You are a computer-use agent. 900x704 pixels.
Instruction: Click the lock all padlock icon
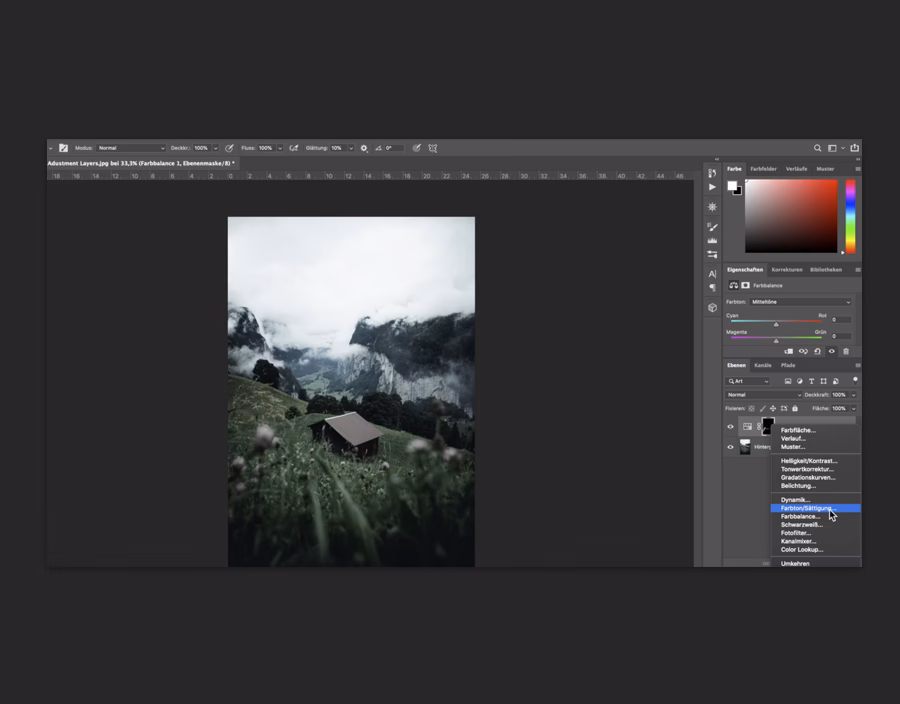tap(795, 408)
